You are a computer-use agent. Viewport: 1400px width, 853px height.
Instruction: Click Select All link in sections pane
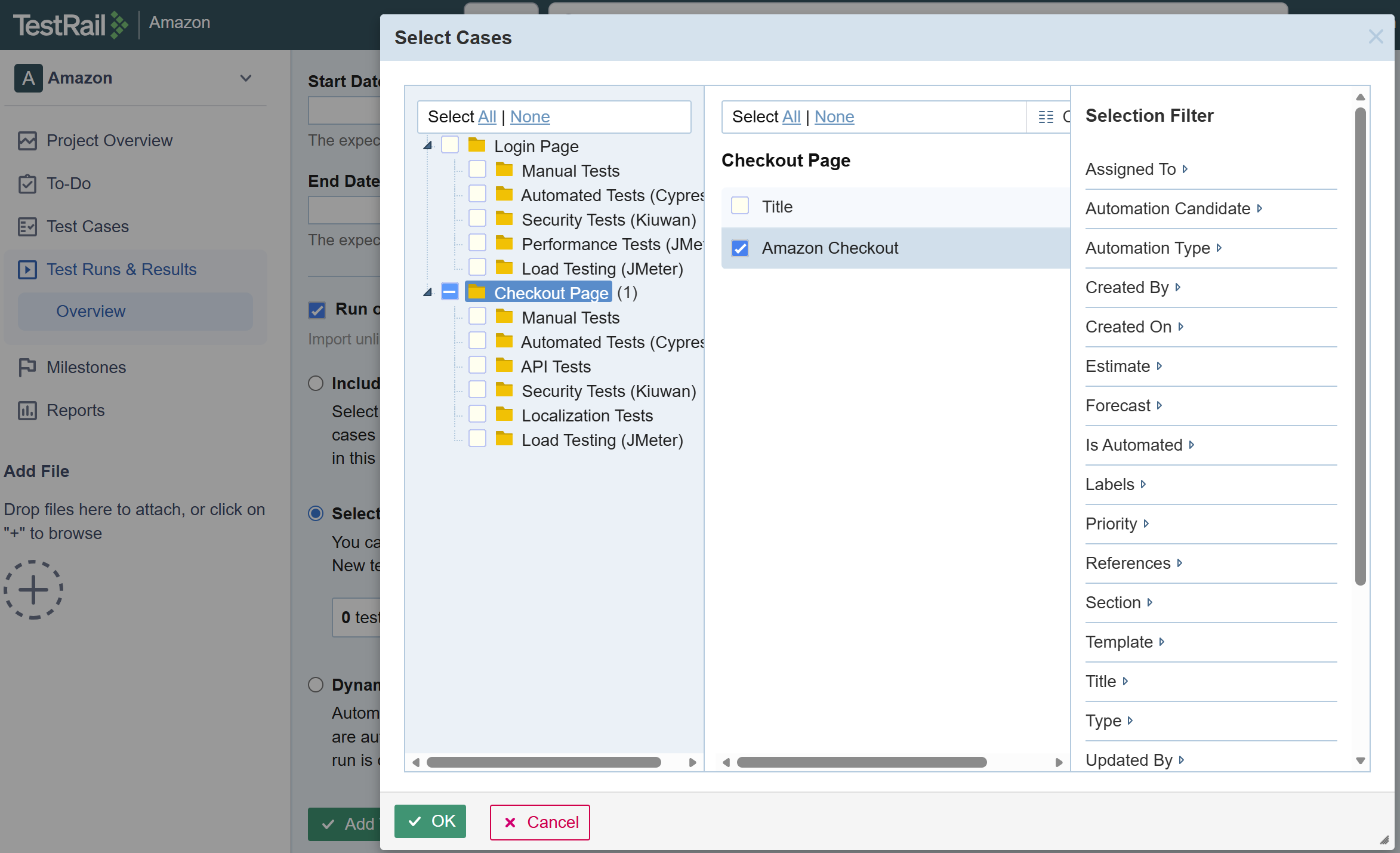487,117
